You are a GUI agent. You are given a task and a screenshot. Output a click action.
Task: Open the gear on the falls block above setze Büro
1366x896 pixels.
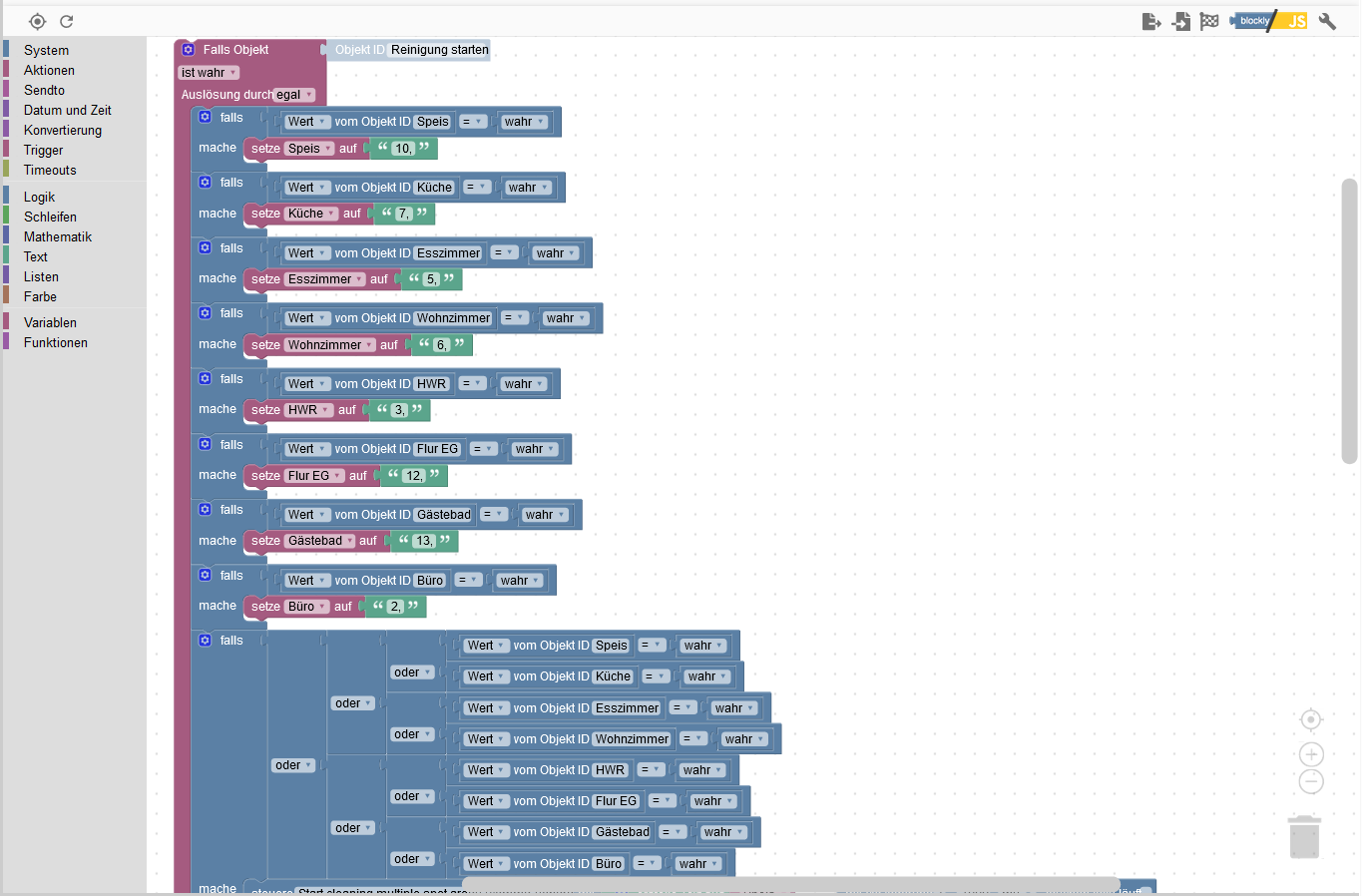pos(205,575)
